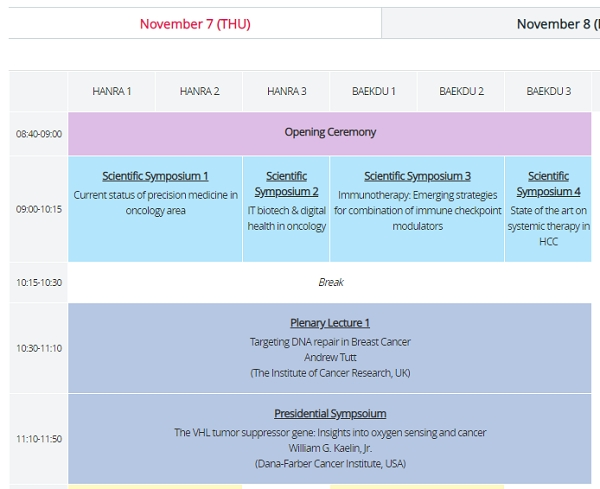The height and width of the screenshot is (489, 600).
Task: Open the Scientific Symposium 2 link
Action: [x=286, y=184]
